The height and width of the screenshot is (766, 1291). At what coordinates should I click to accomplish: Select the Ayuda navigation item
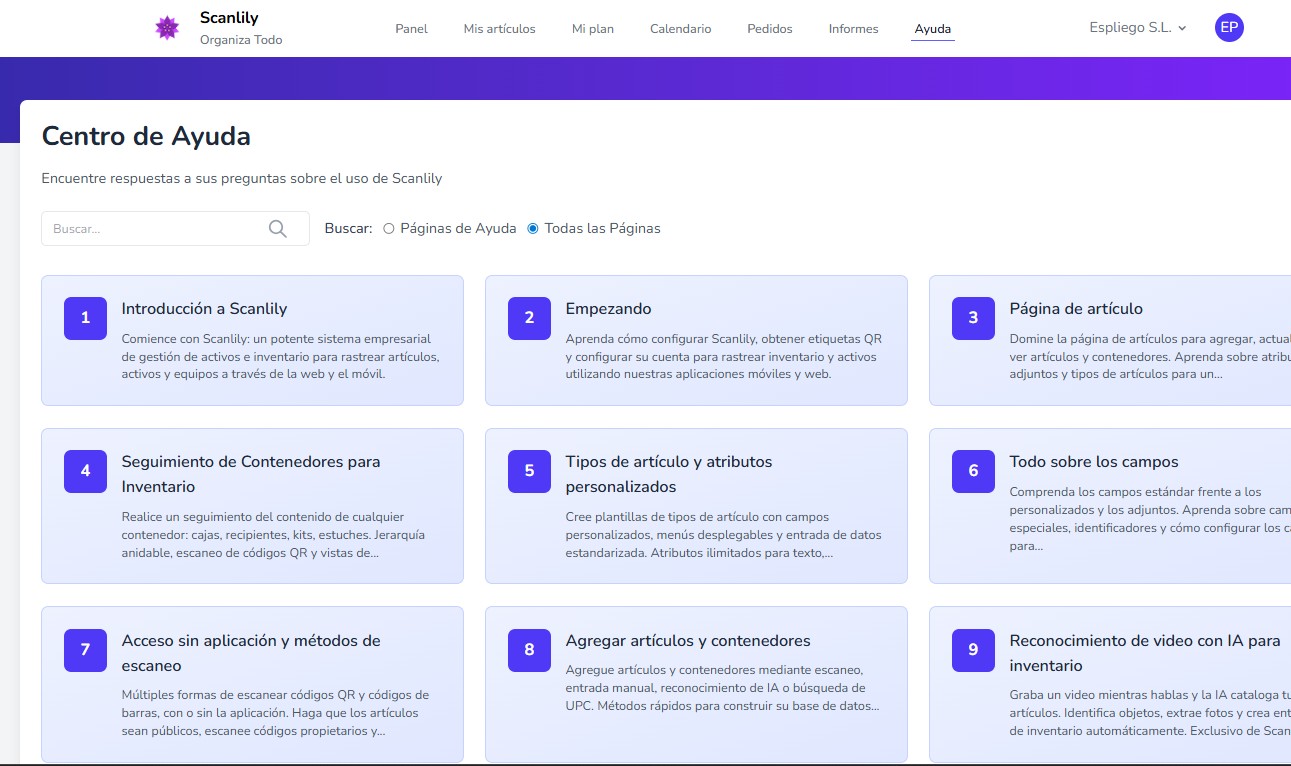(x=933, y=29)
